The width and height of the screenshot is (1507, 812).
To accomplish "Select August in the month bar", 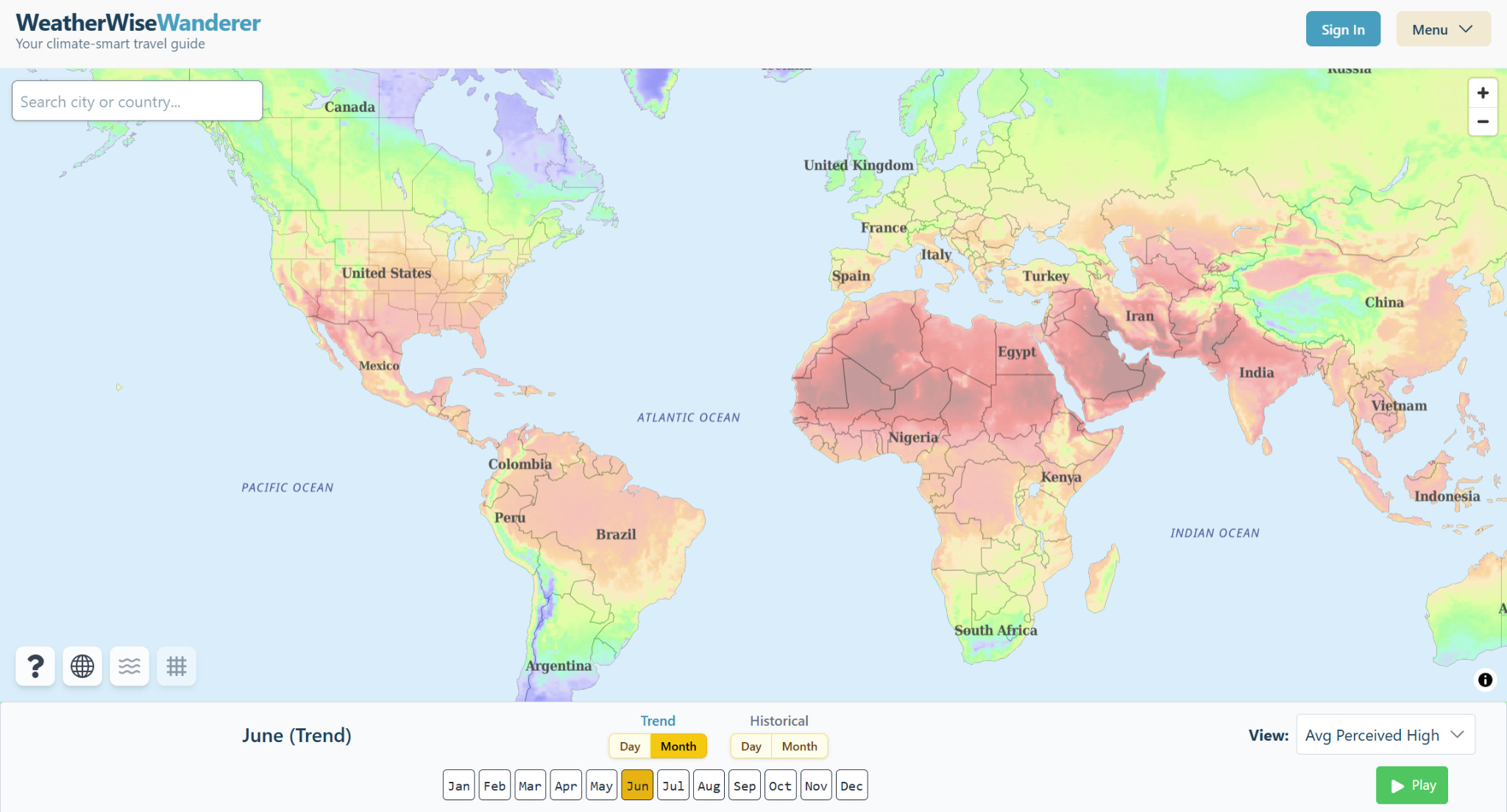I will point(709,786).
